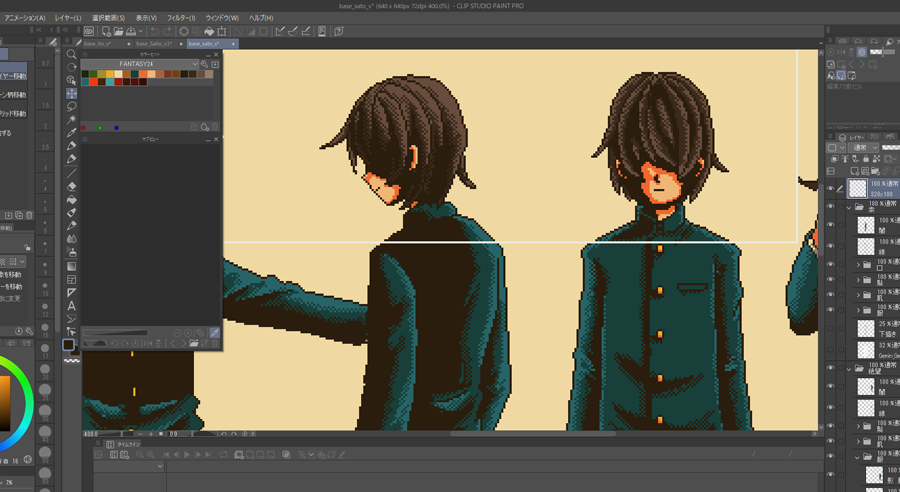Open the layer blending mode dropdown
This screenshot has height=492, width=900.
(x=862, y=148)
